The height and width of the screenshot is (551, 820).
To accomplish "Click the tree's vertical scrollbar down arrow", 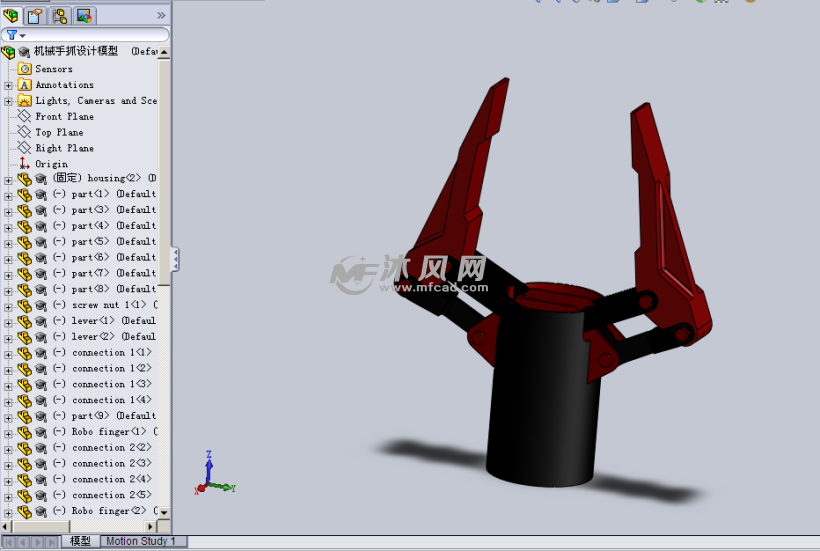I will click(x=164, y=513).
